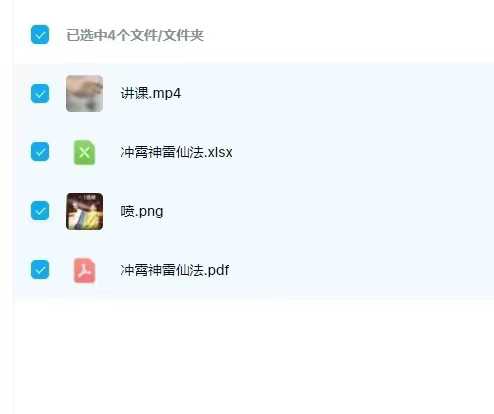The height and width of the screenshot is (414, 494).
Task: Uncheck the 讲课.mp4 file checkbox
Action: click(x=40, y=93)
